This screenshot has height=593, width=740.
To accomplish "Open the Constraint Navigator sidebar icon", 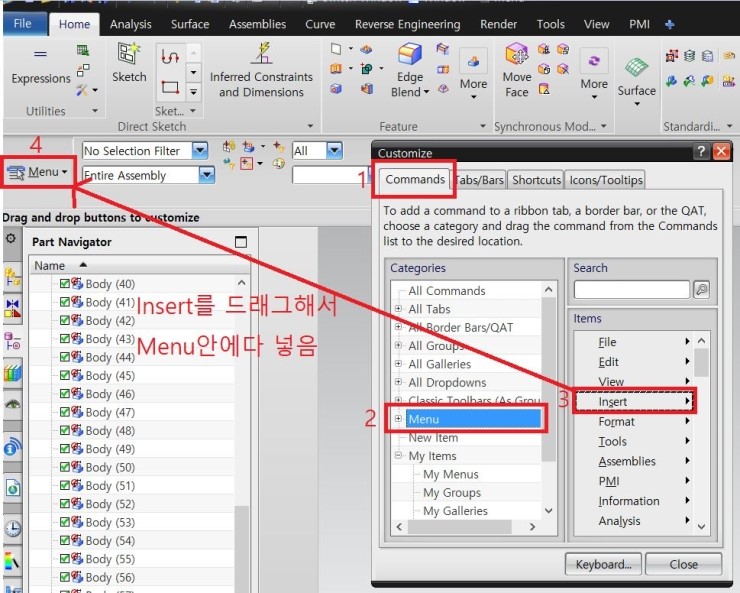I will pos(12,308).
